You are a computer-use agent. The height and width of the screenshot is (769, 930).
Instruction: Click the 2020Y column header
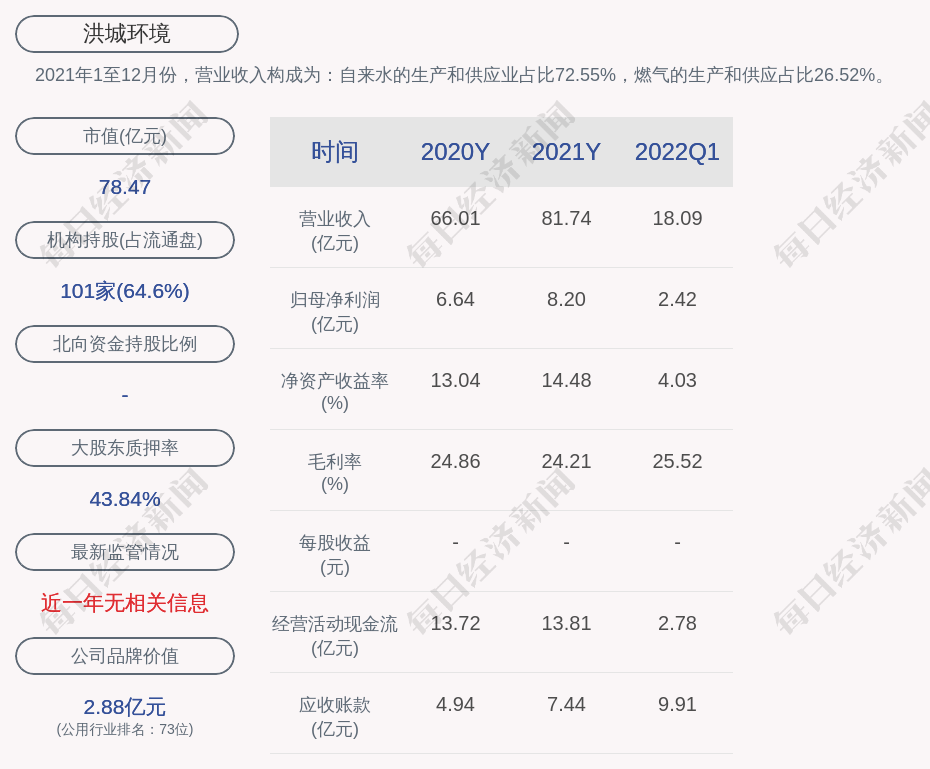[x=455, y=152]
